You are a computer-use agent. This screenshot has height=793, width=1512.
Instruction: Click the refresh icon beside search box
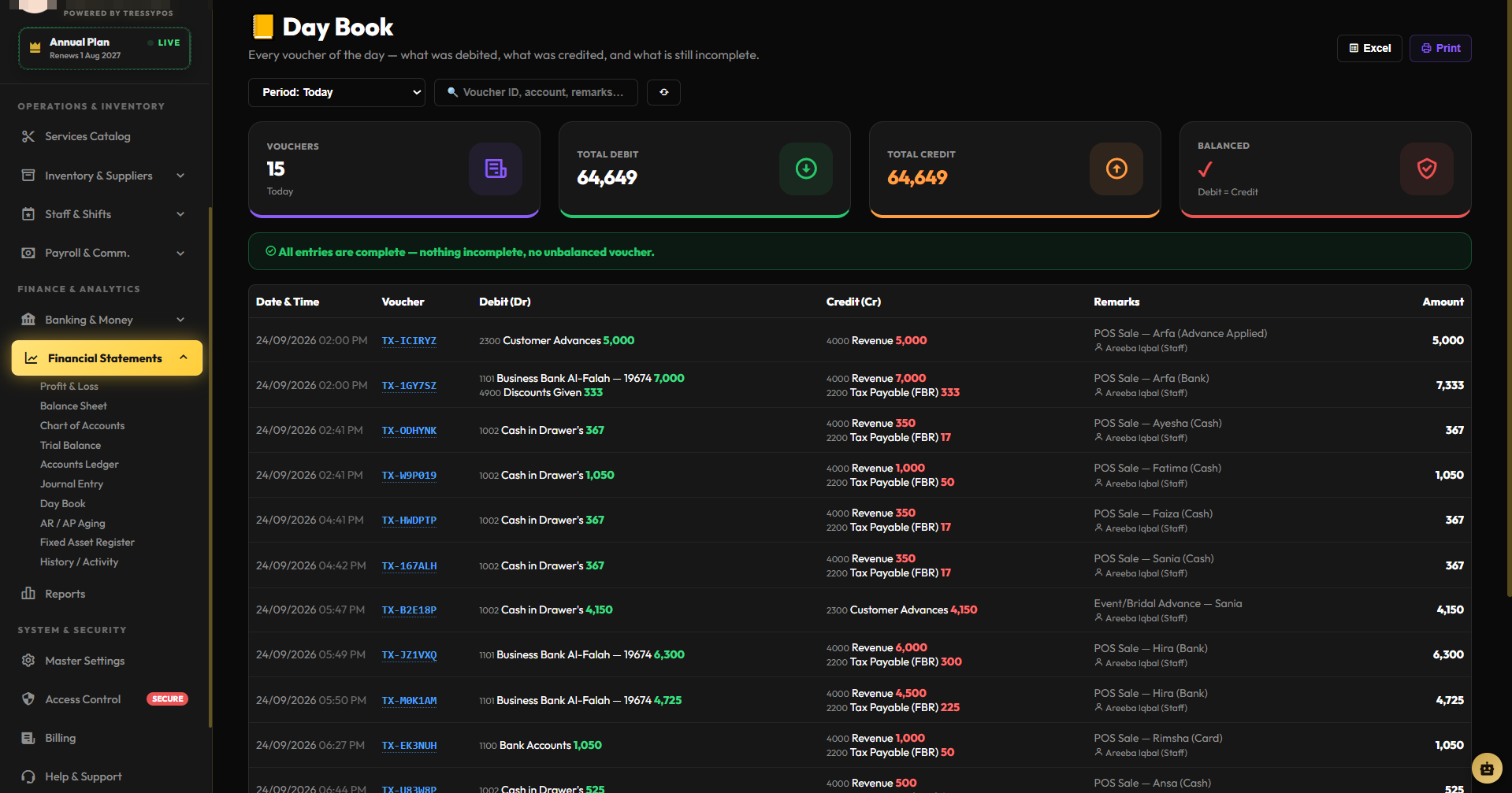tap(663, 92)
